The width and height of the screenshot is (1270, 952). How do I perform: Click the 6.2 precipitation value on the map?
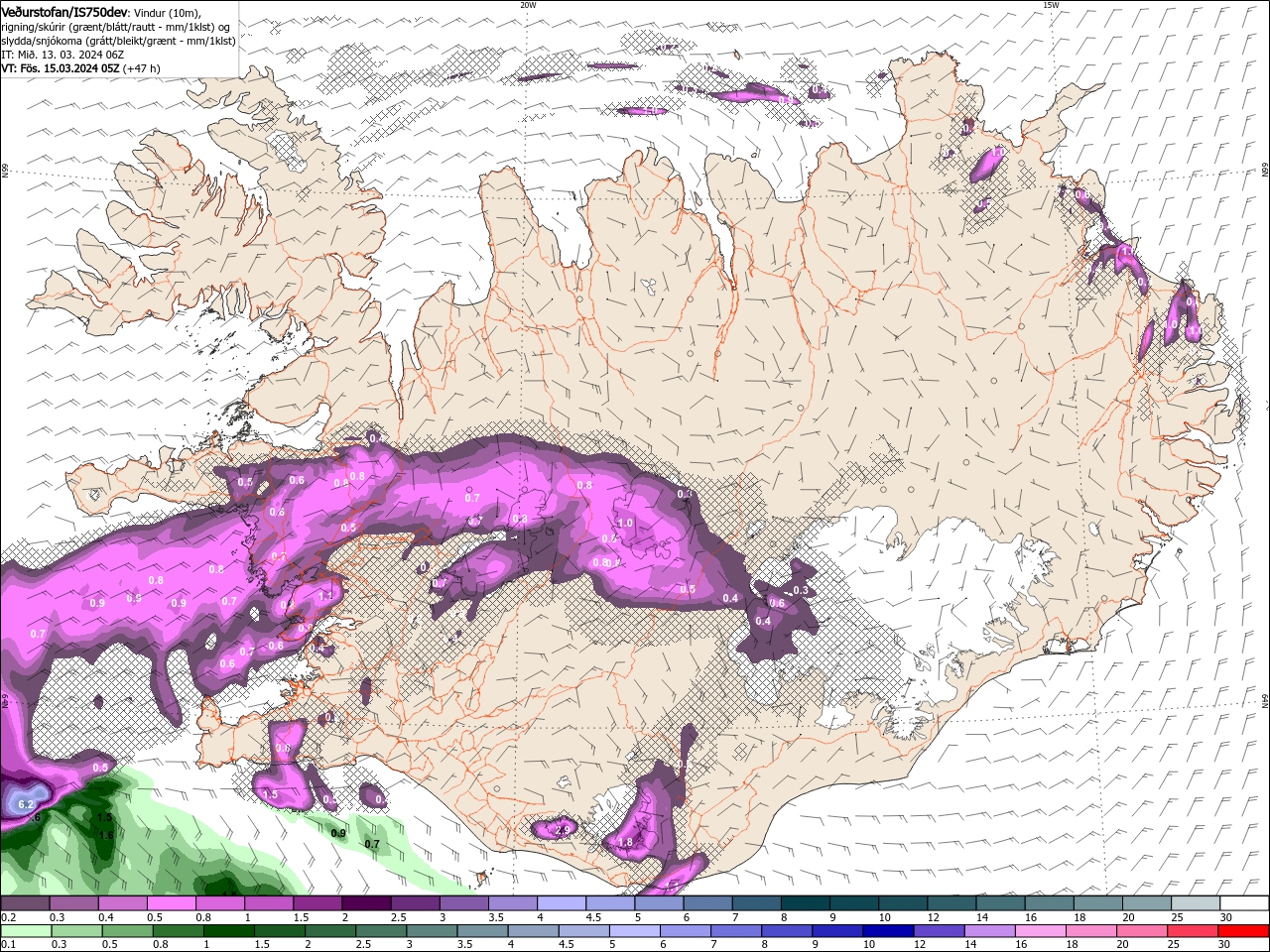[27, 804]
